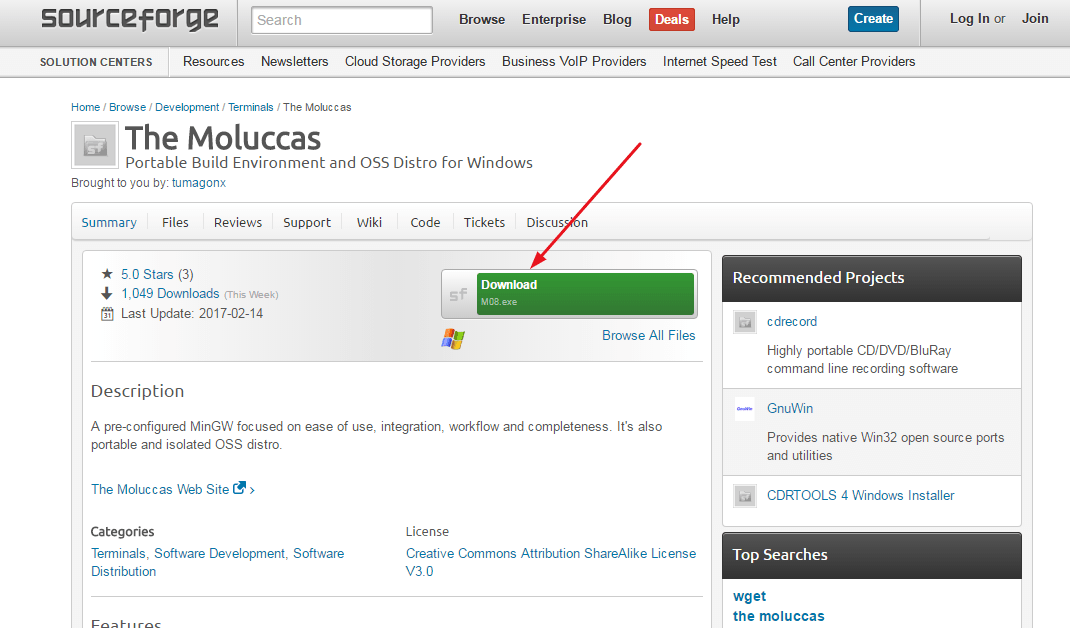Click the CDRTOOLS project icon
Screen dimensions: 1070x628
click(745, 495)
